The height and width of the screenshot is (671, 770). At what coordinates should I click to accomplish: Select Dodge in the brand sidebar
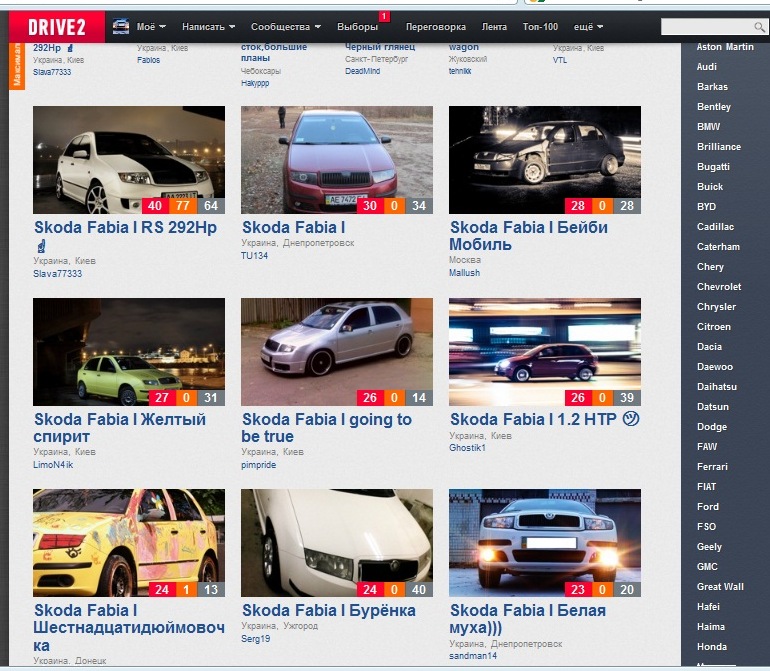pyautogui.click(x=712, y=427)
